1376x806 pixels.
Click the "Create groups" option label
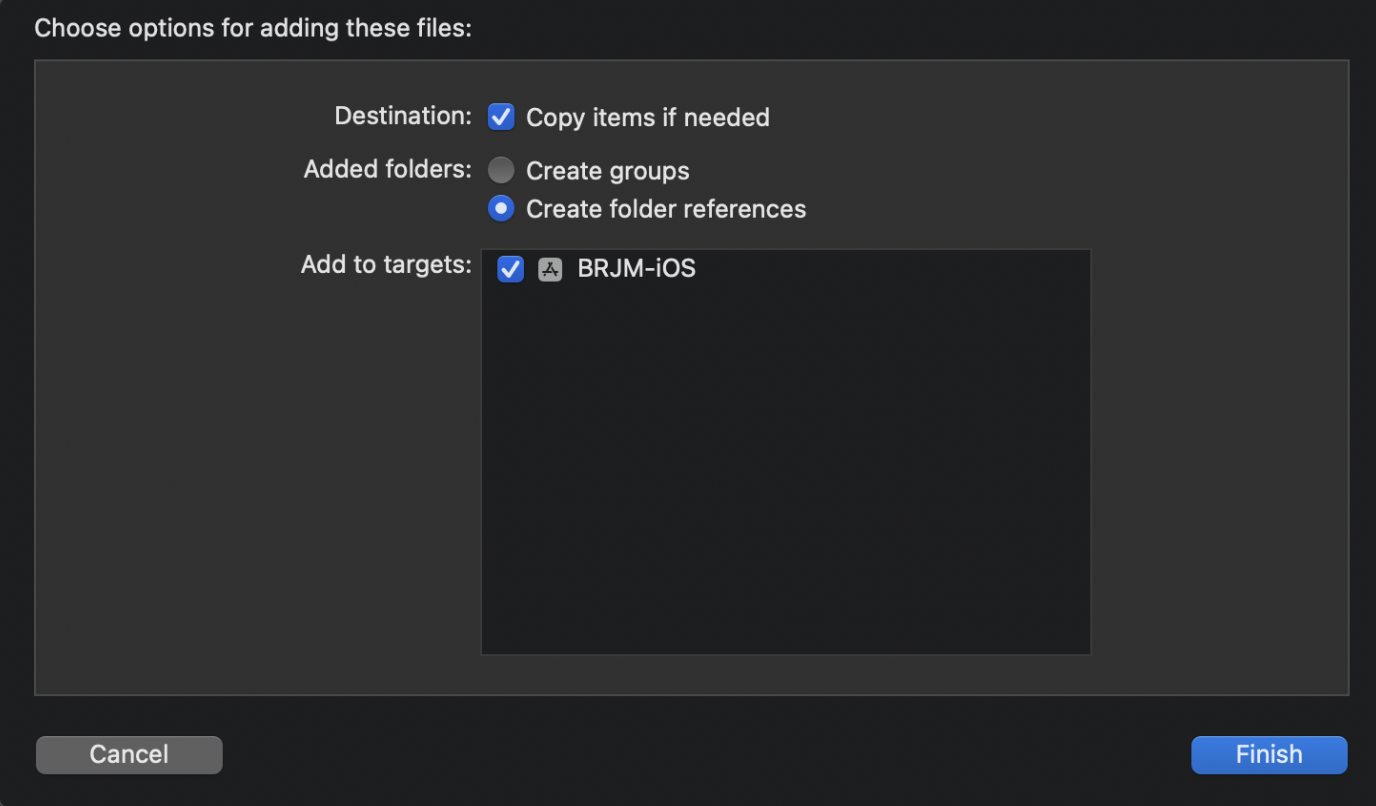(607, 171)
